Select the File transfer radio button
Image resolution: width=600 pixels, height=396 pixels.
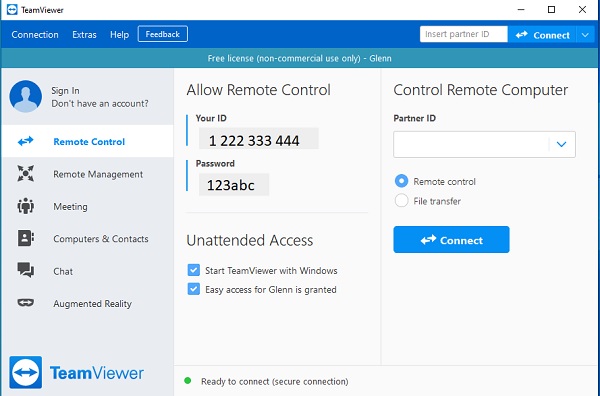[x=401, y=200]
